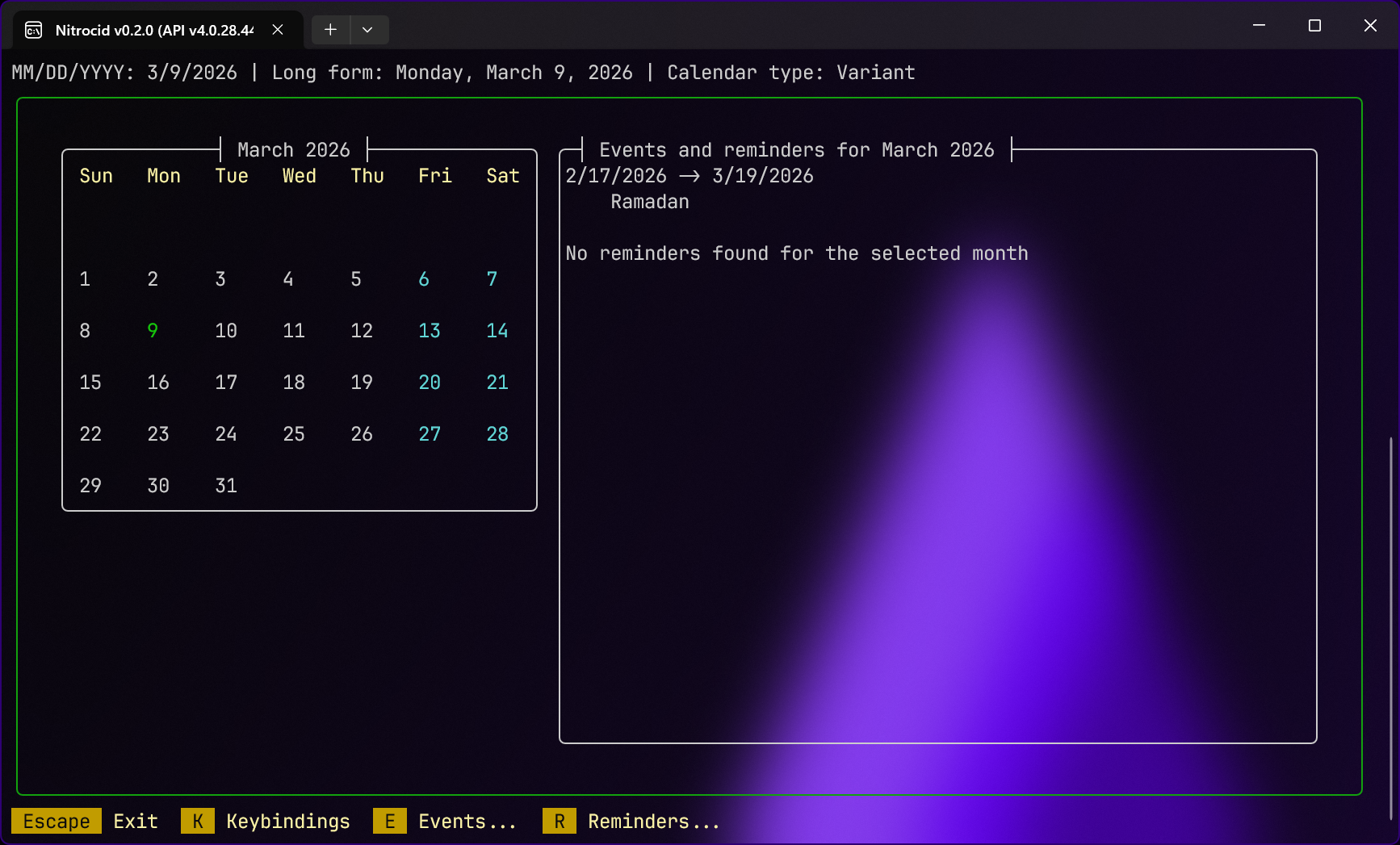Maximize the terminal window
Image resolution: width=1400 pixels, height=845 pixels.
click(x=1314, y=26)
